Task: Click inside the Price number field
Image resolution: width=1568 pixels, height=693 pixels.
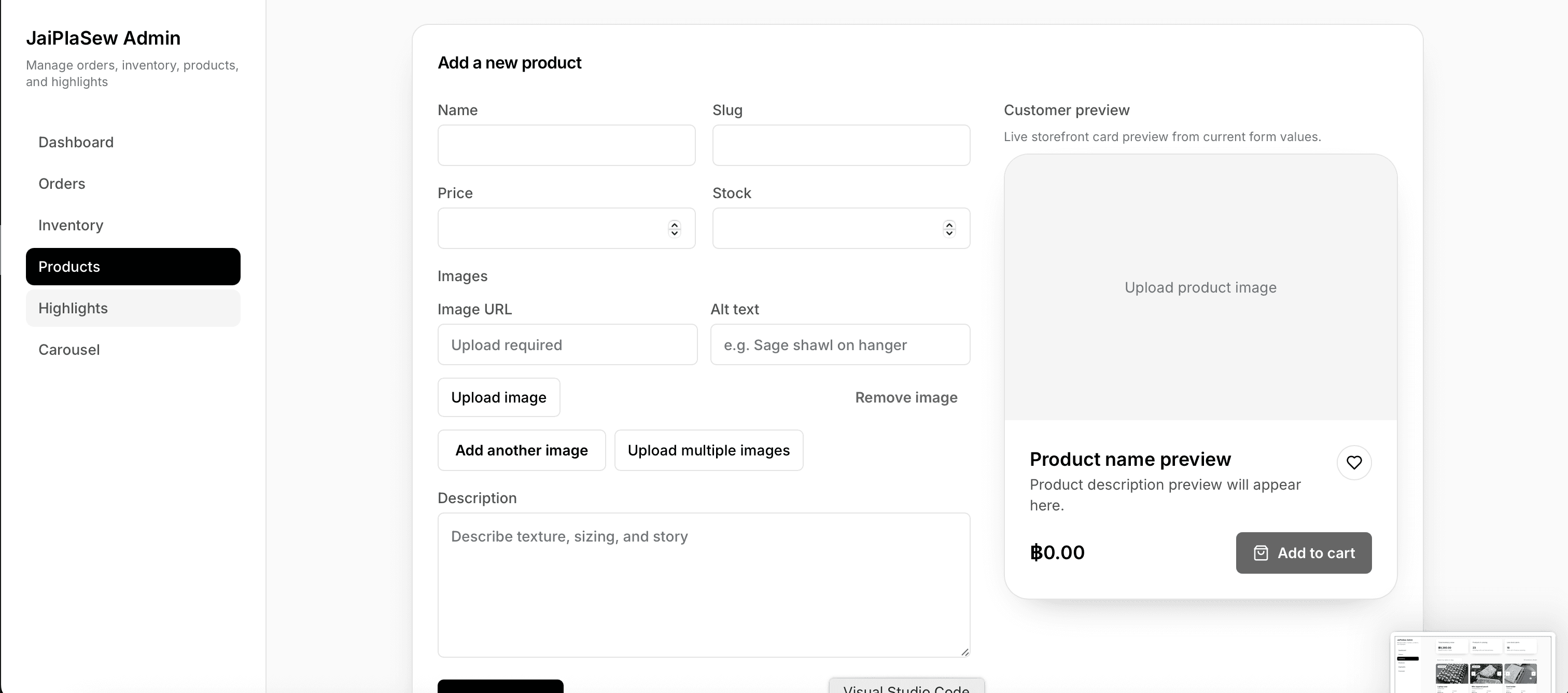Action: click(x=566, y=228)
